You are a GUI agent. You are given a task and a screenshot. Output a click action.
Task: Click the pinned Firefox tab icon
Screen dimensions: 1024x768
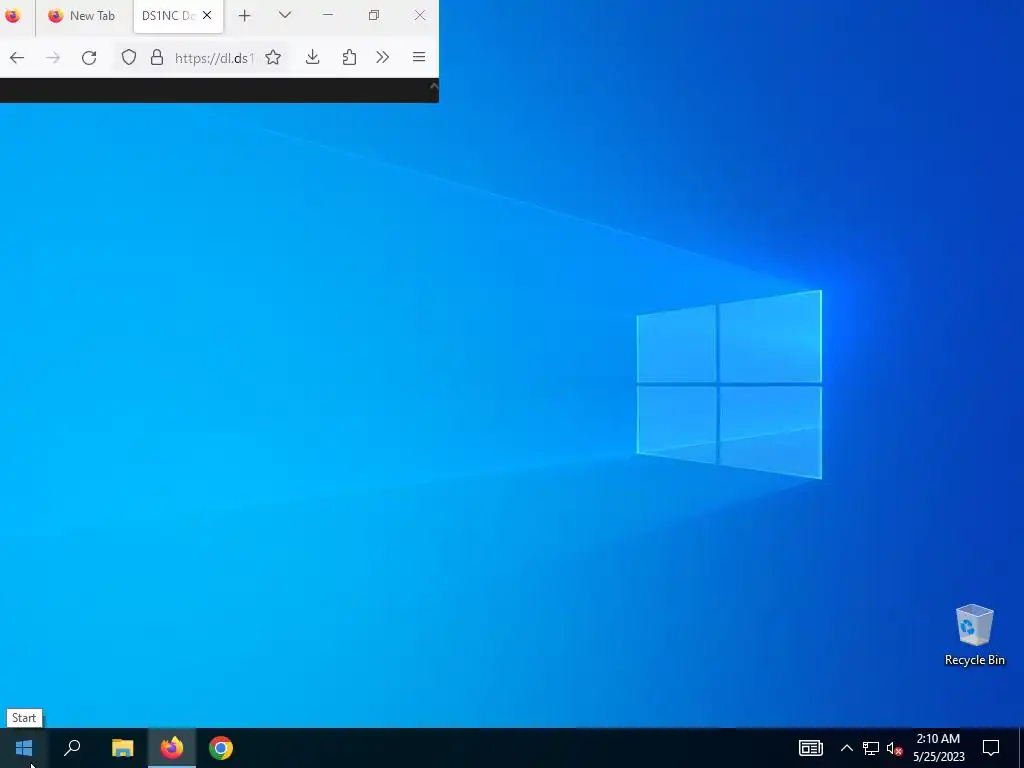coord(12,15)
